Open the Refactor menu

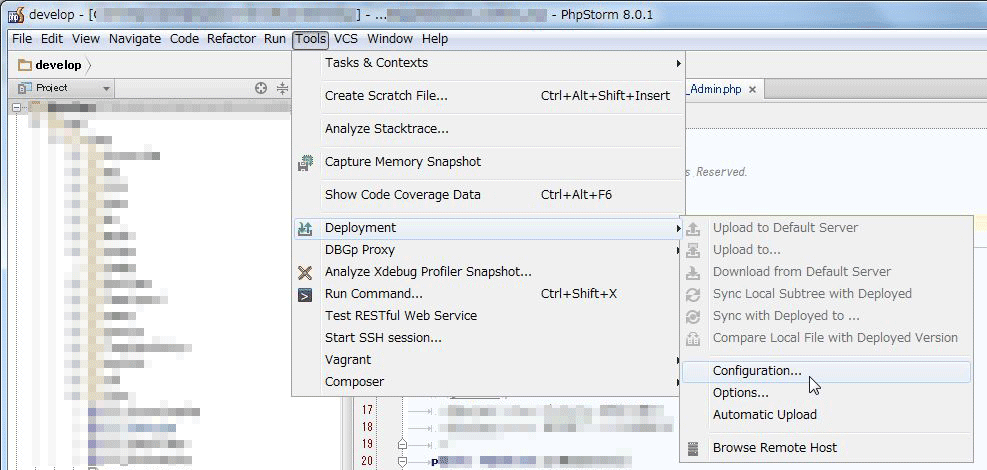click(232, 39)
